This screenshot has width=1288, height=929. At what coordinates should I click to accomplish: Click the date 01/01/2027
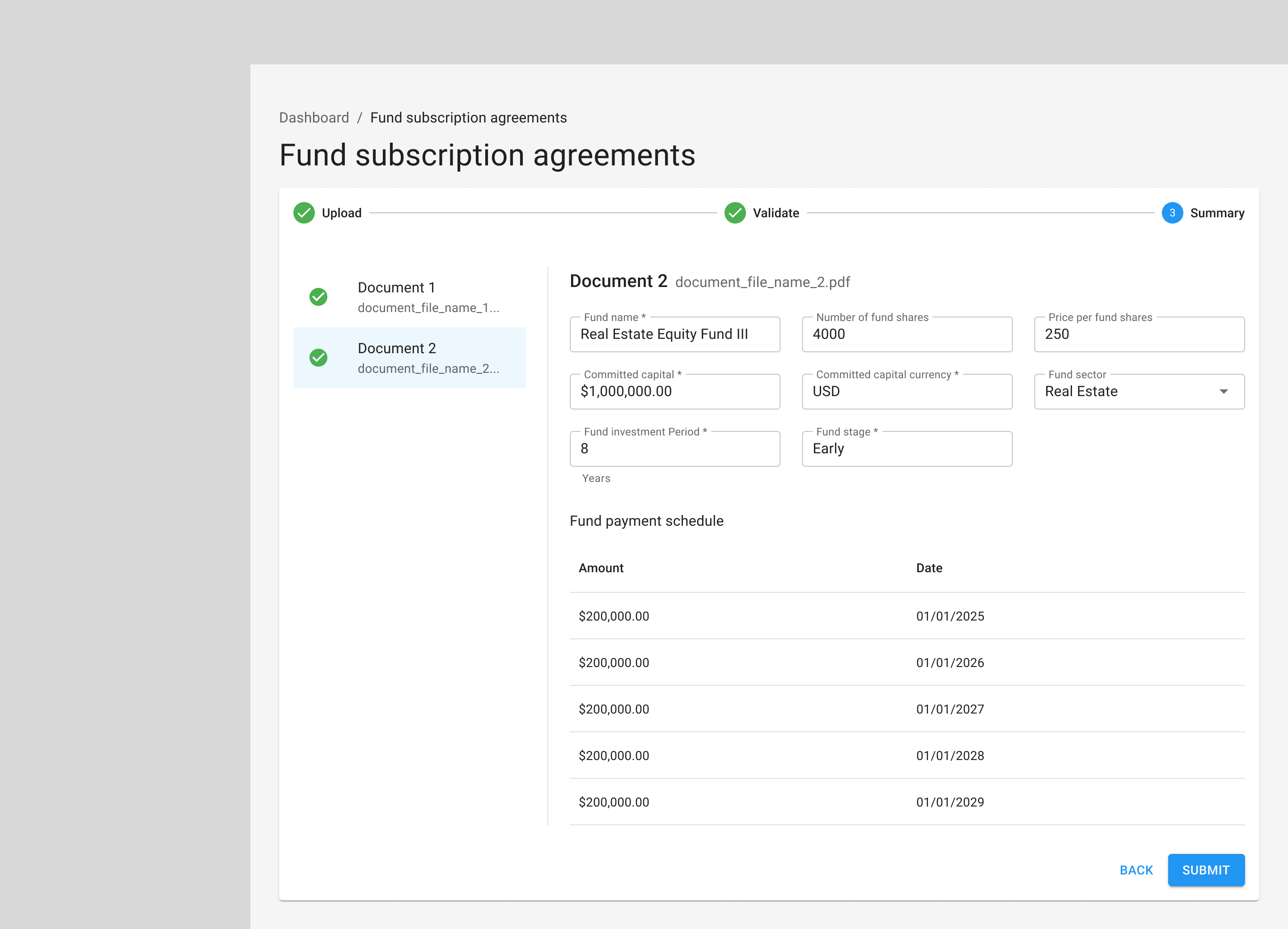[950, 709]
